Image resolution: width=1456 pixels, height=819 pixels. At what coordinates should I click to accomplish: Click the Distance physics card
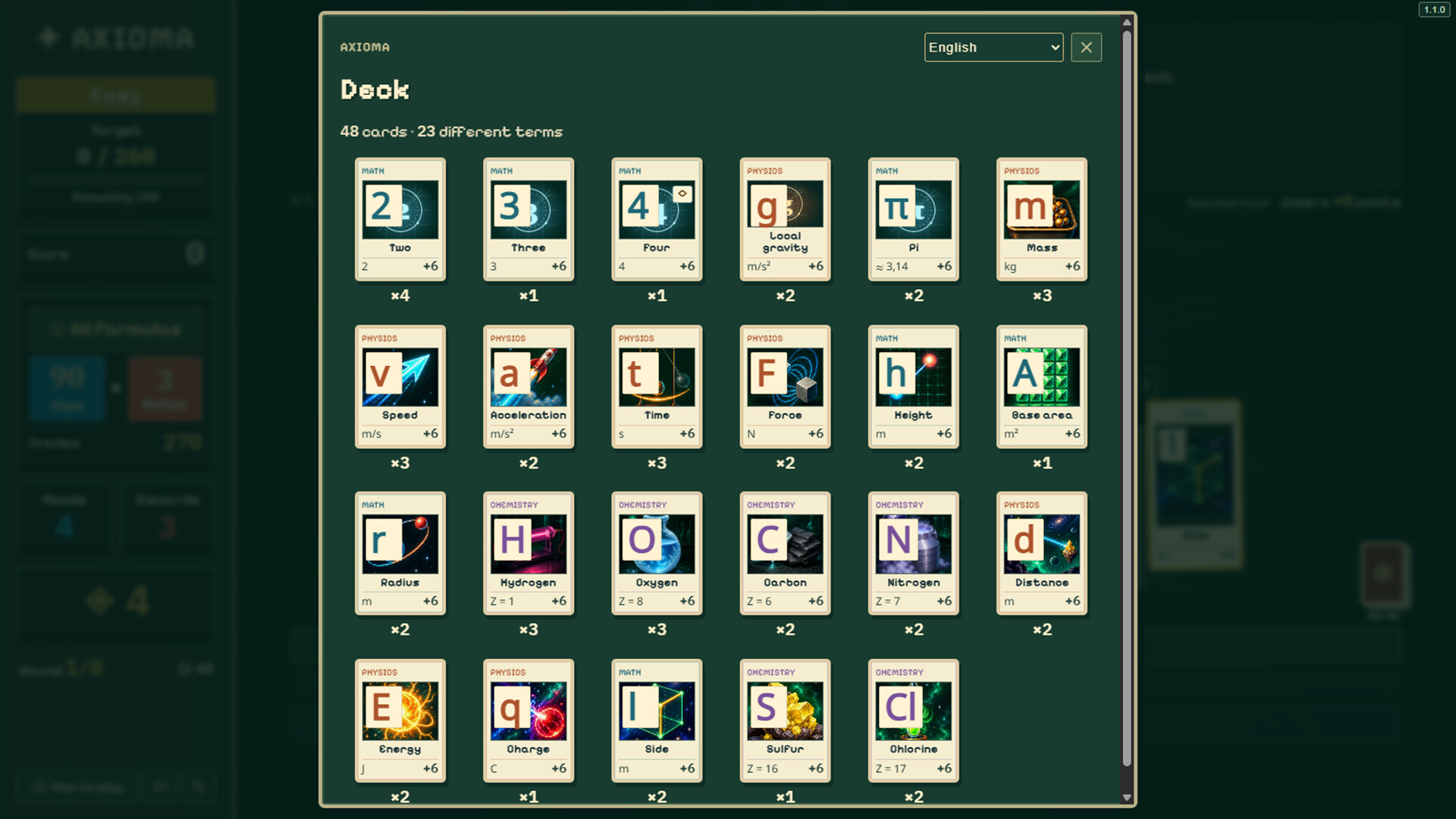click(x=1042, y=554)
